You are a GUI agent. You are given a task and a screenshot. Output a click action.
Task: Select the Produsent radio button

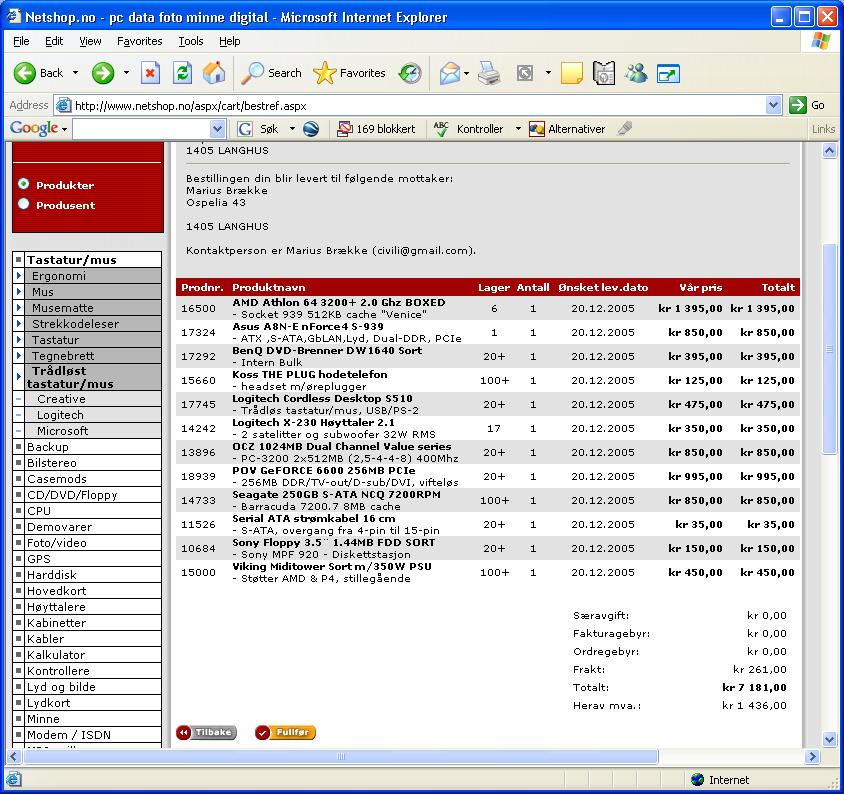click(23, 203)
